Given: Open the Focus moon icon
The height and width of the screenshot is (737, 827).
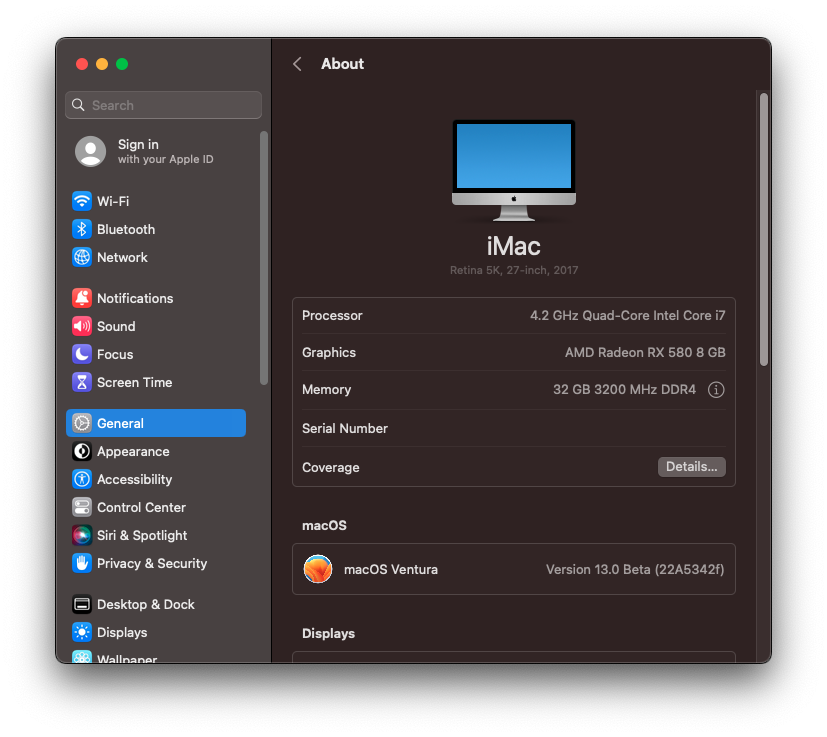Looking at the screenshot, I should coord(82,354).
